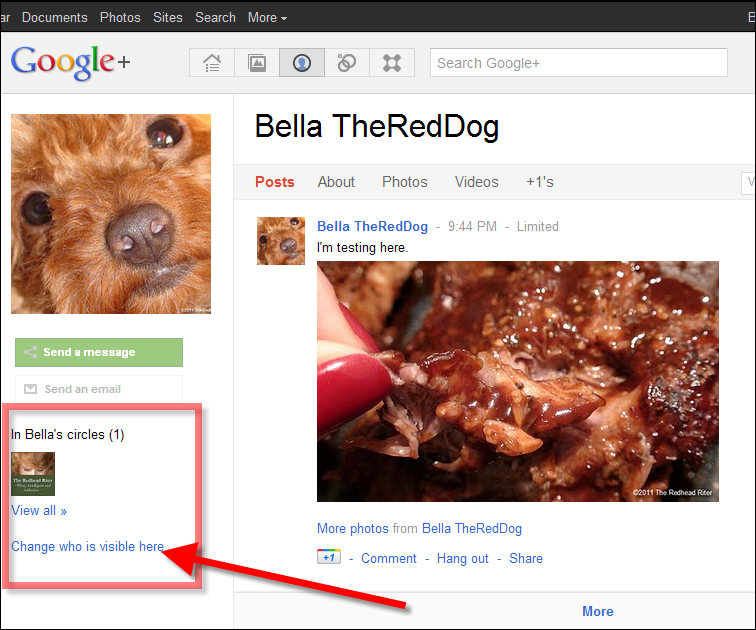756x630 pixels.
Task: Switch to the About tab
Action: 336,182
